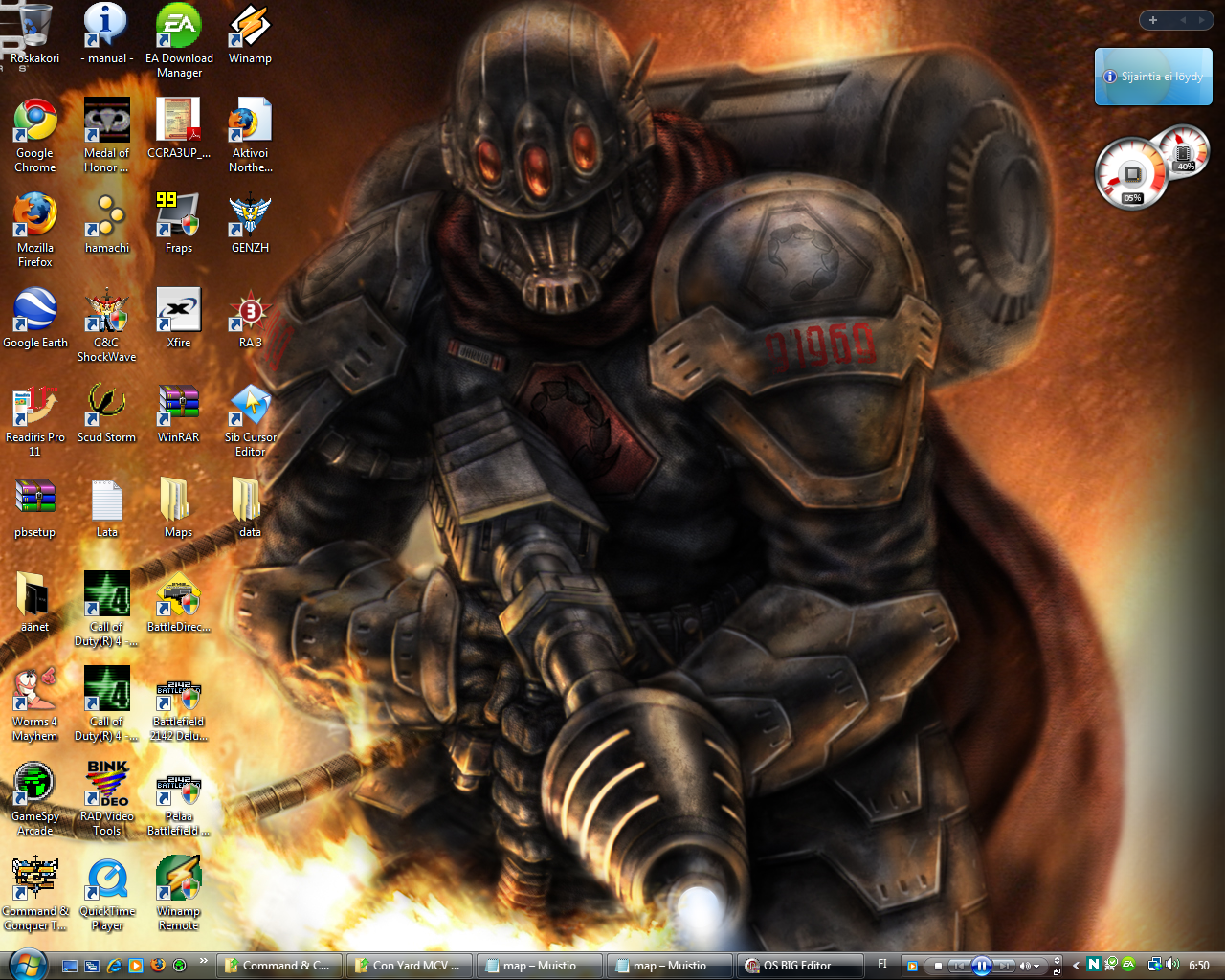Open the Fraps desktop icon
This screenshot has width=1225, height=980.
coord(178,216)
